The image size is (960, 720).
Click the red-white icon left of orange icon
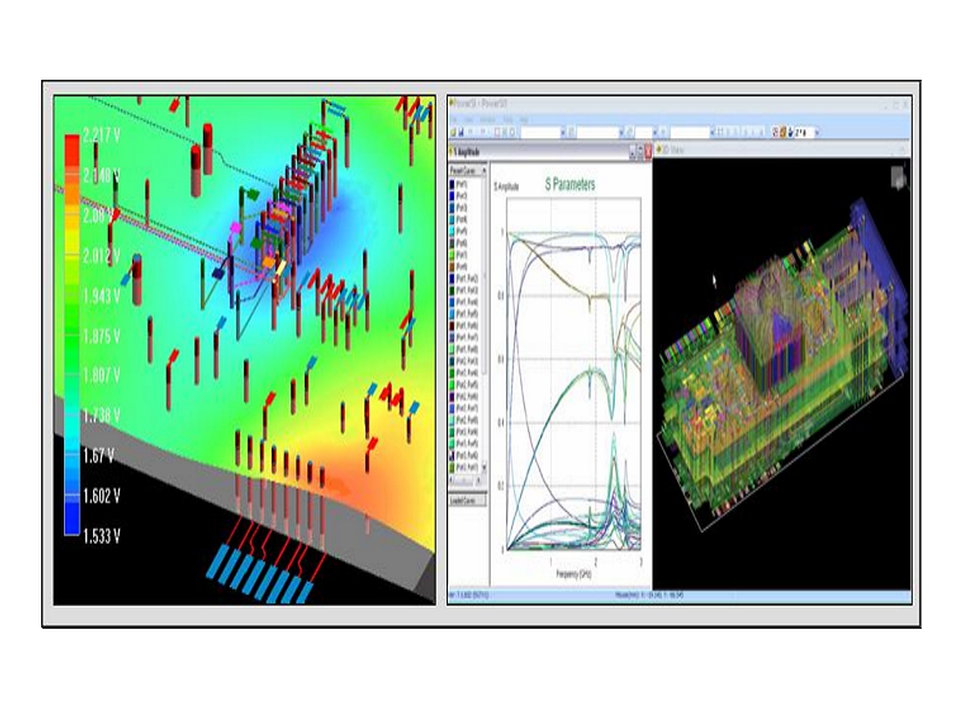point(775,132)
